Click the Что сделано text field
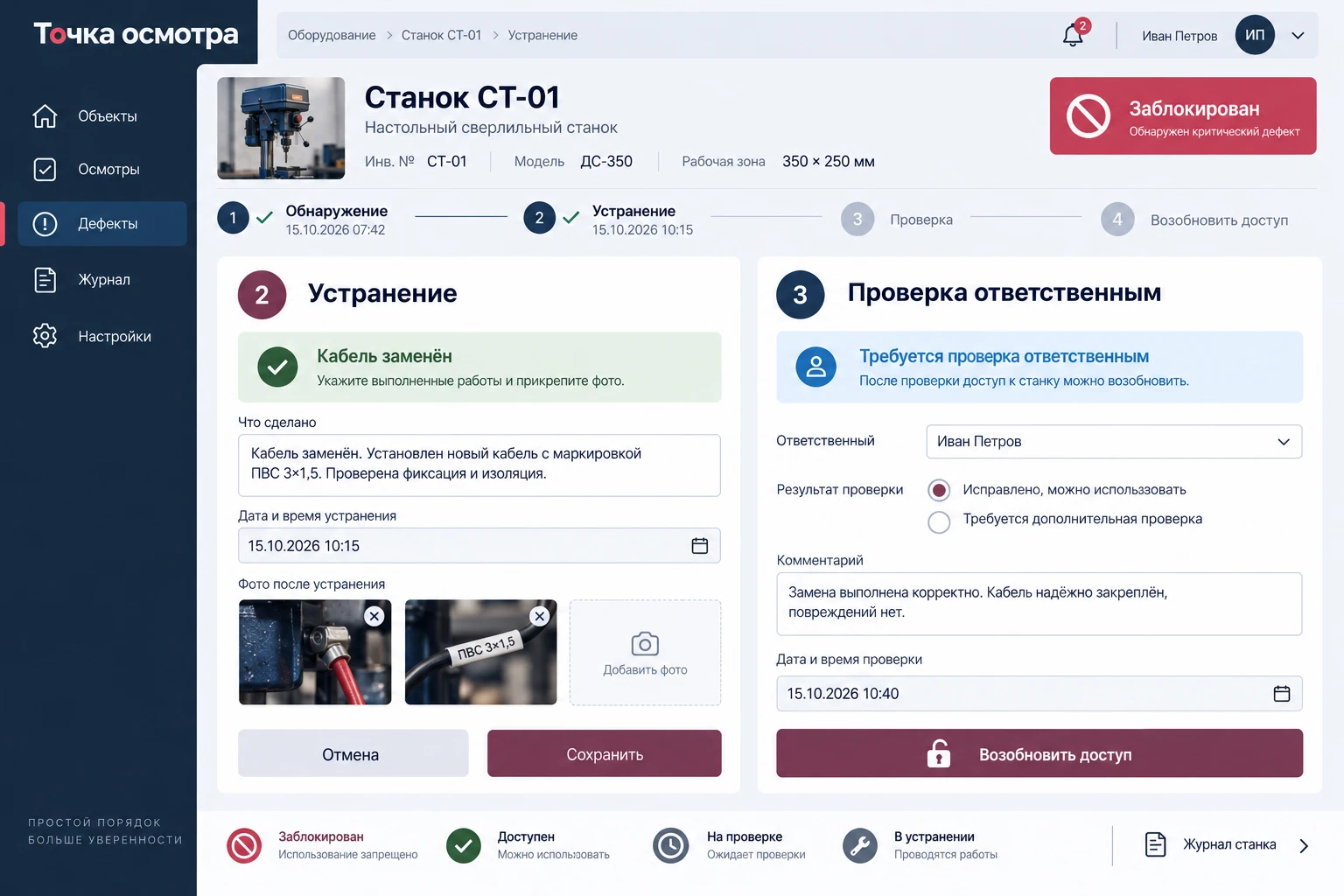This screenshot has width=1344, height=896. 479,465
